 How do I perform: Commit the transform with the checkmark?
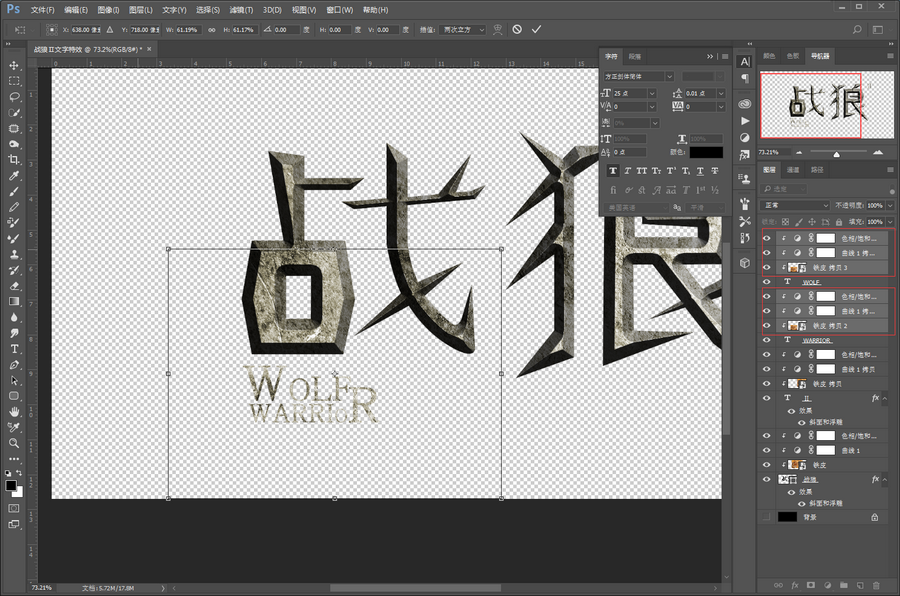click(x=537, y=30)
